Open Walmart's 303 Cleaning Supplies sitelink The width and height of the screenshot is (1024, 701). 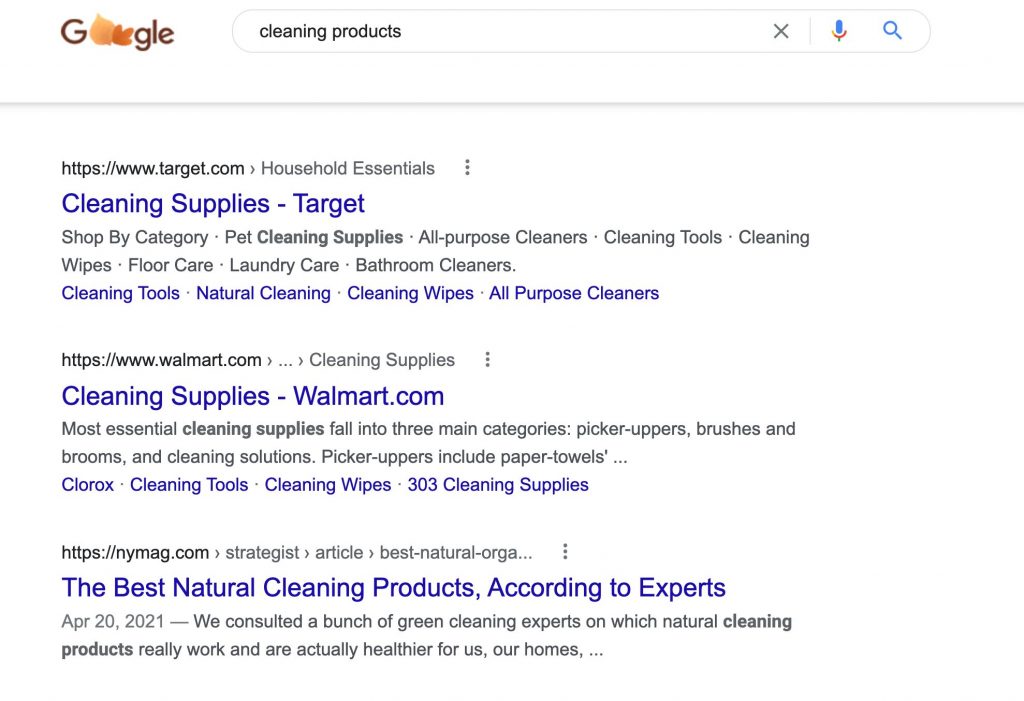coord(498,485)
